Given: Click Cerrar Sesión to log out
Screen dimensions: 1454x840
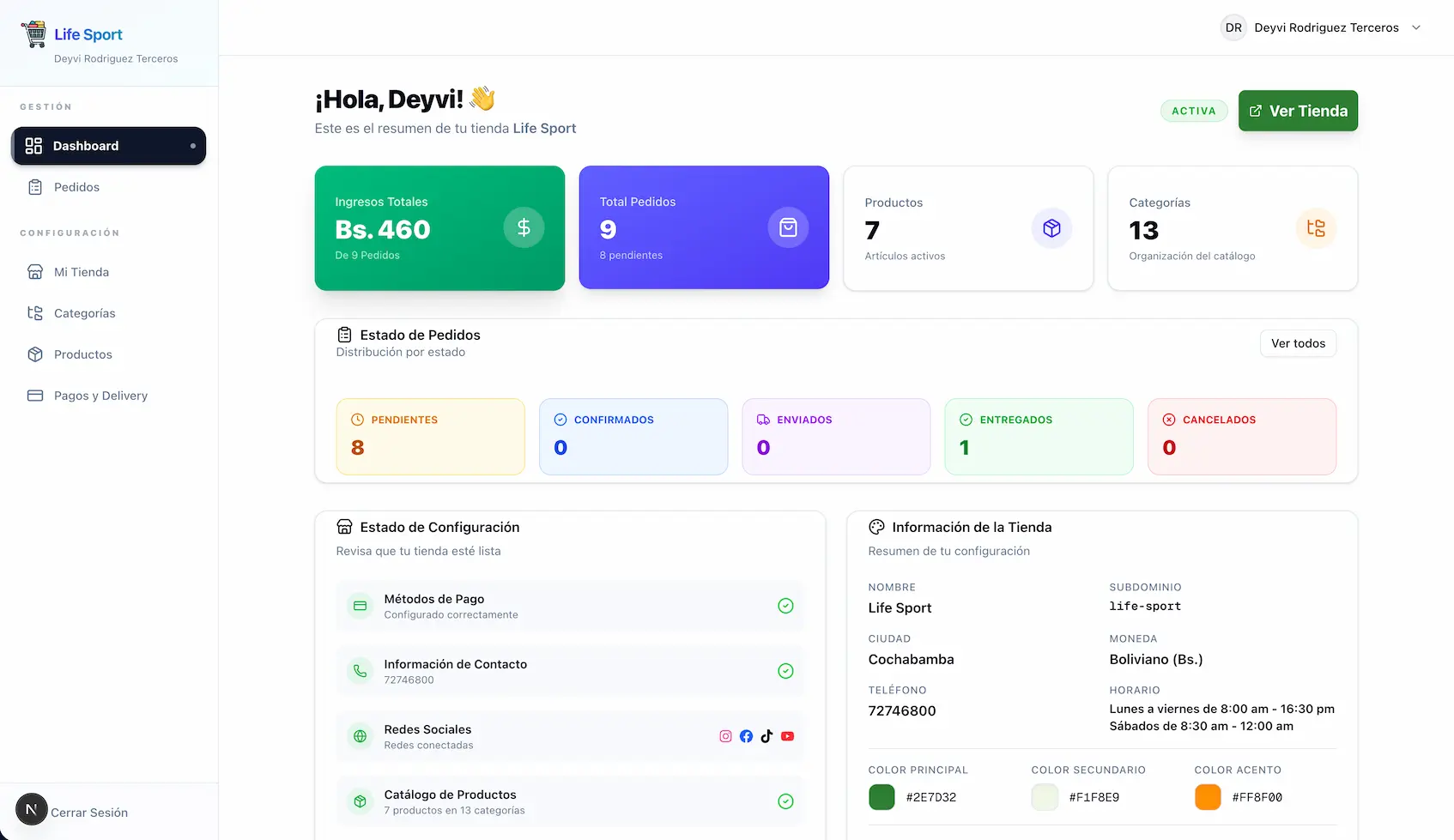Looking at the screenshot, I should pos(89,813).
